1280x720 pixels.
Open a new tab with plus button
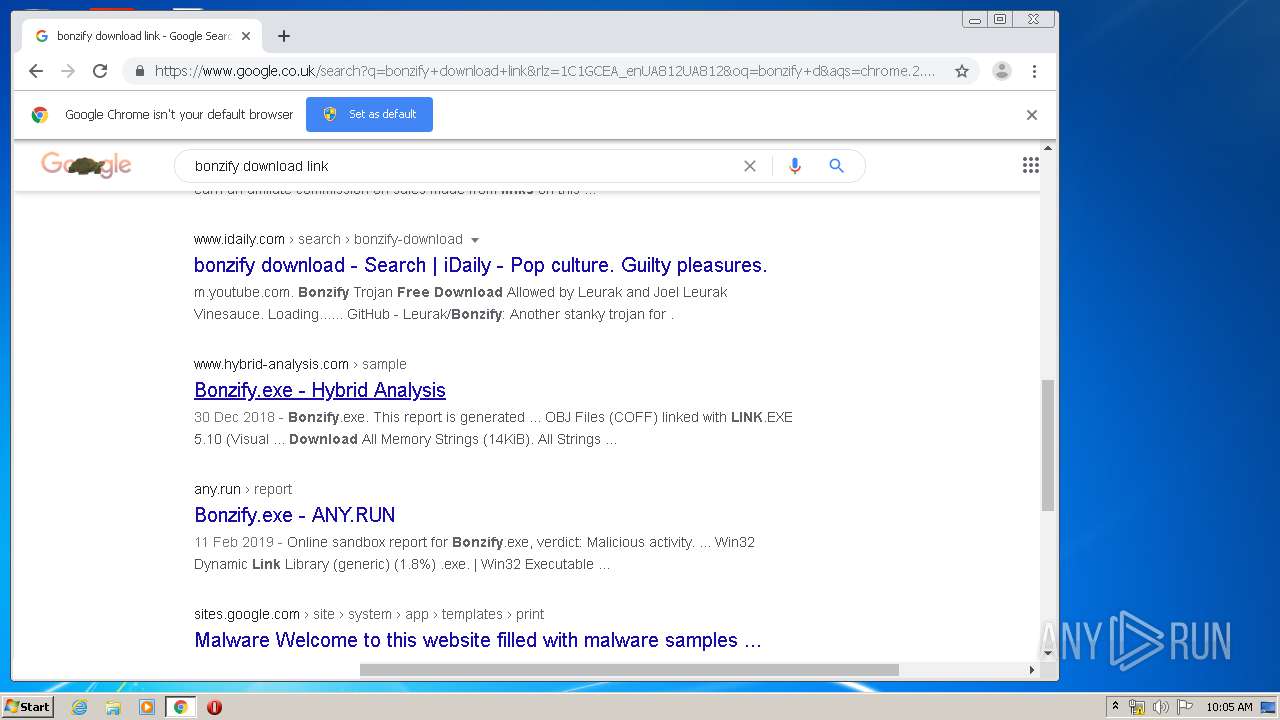coord(284,36)
